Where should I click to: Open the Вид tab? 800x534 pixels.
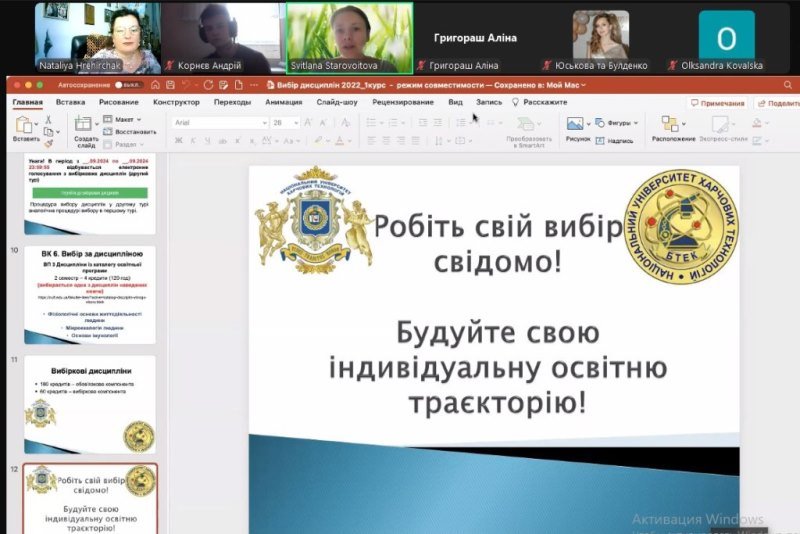click(456, 102)
